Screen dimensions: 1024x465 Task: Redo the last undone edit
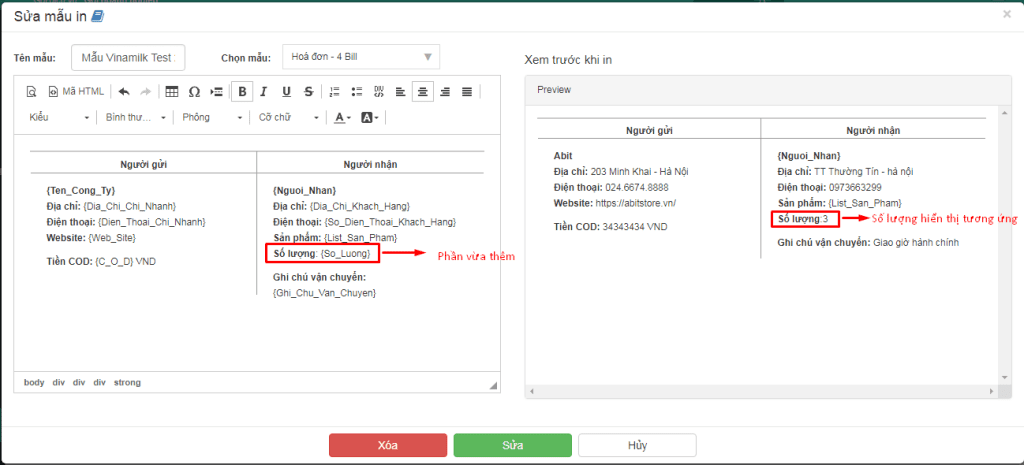[x=145, y=92]
